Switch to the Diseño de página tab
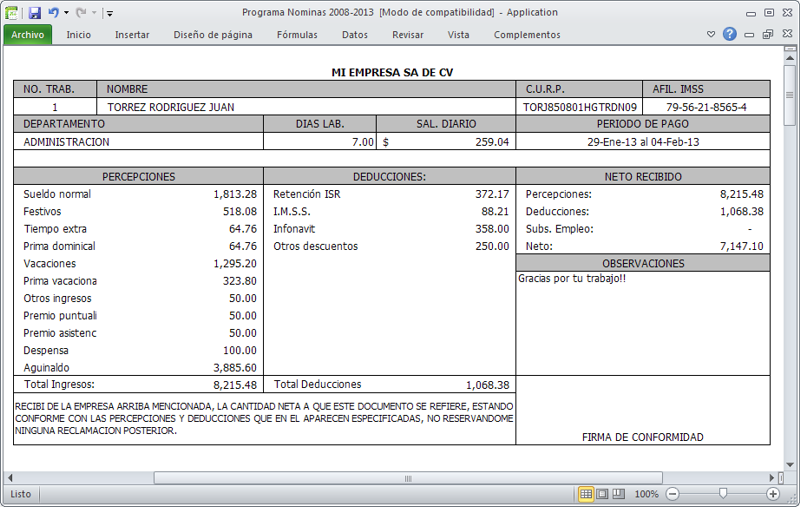This screenshot has height=507, width=800. point(213,34)
